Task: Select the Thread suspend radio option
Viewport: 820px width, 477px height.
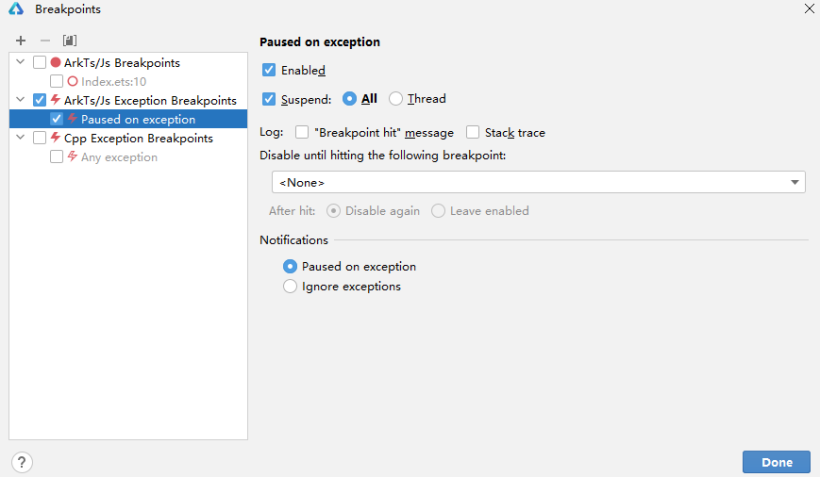Action: tap(396, 99)
